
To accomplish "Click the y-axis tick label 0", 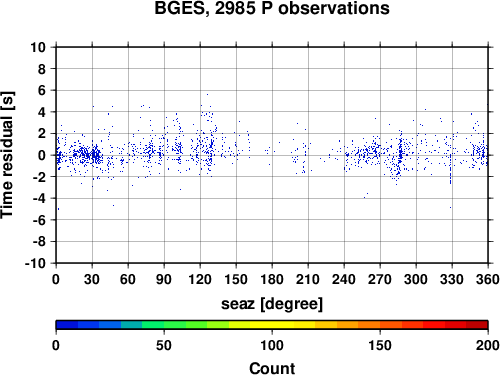I will pos(42,155).
